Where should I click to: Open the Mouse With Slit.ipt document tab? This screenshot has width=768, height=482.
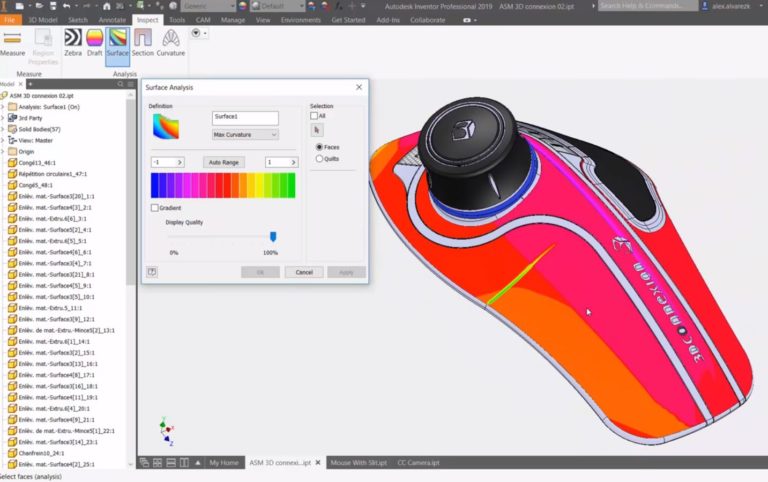356,463
